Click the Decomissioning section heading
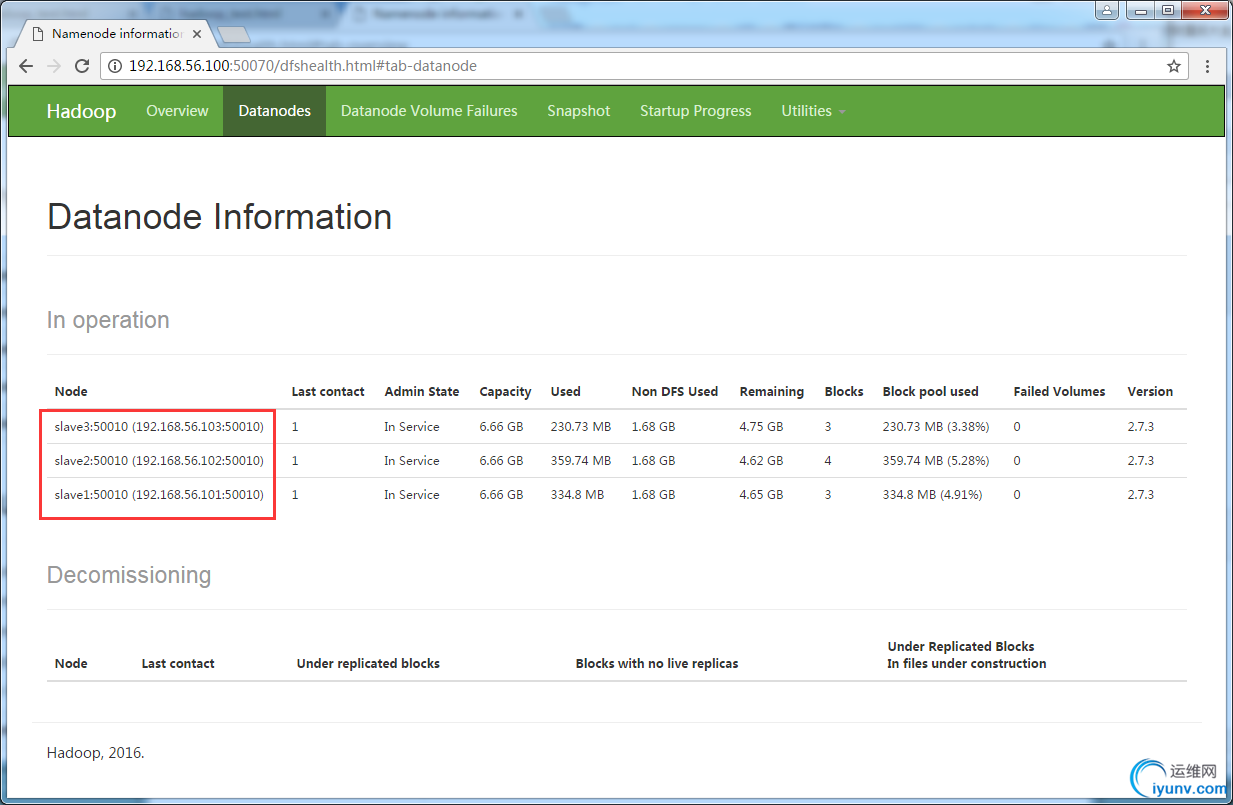 click(129, 575)
